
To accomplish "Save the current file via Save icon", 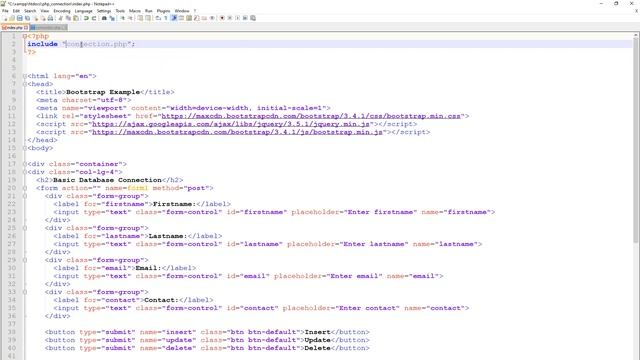I will tap(20, 18).
